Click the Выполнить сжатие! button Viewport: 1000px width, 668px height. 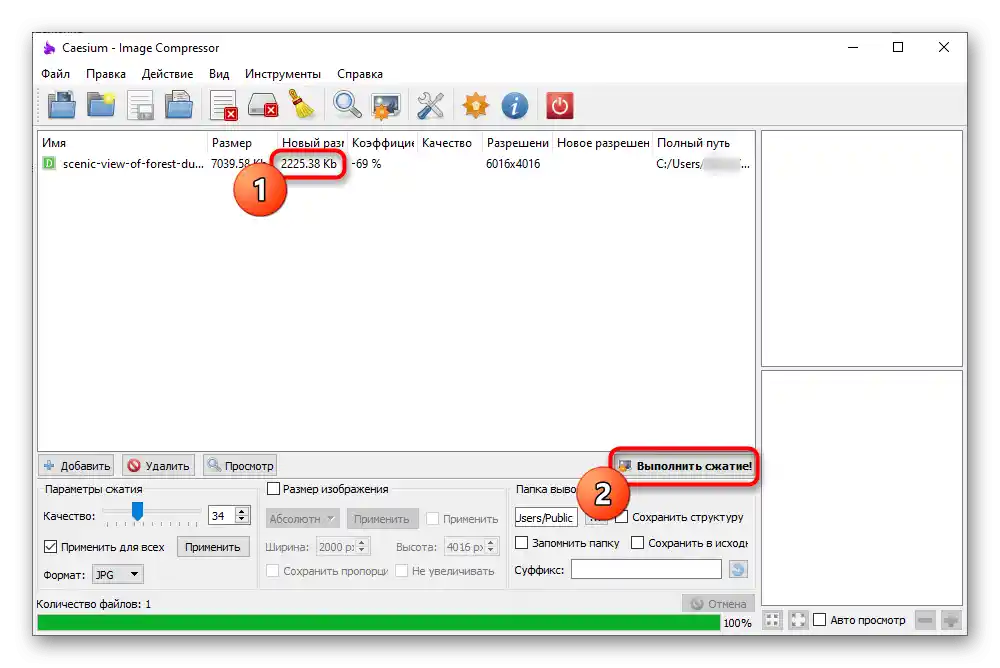[686, 466]
